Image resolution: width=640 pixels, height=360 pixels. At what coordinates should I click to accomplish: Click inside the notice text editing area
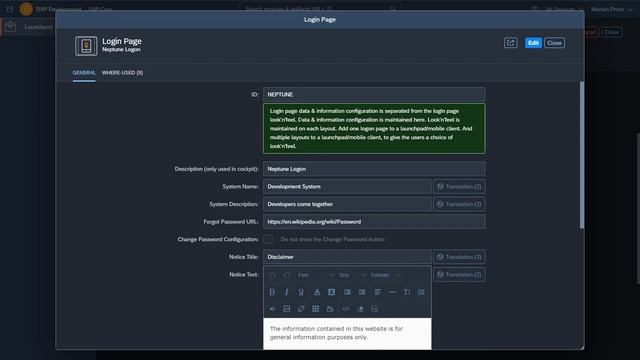[347, 333]
